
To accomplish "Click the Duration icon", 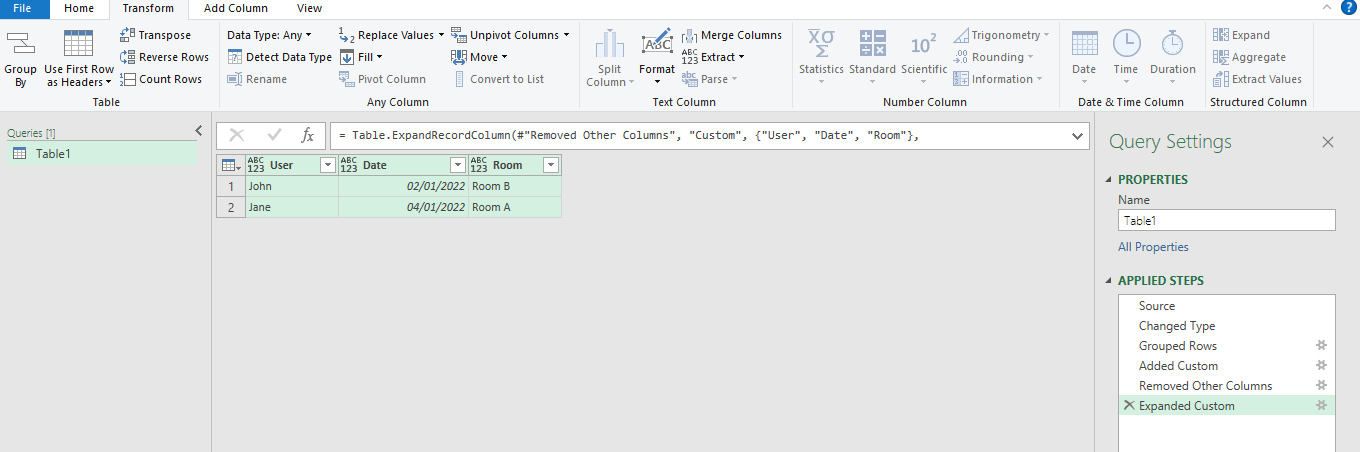I will (1172, 44).
